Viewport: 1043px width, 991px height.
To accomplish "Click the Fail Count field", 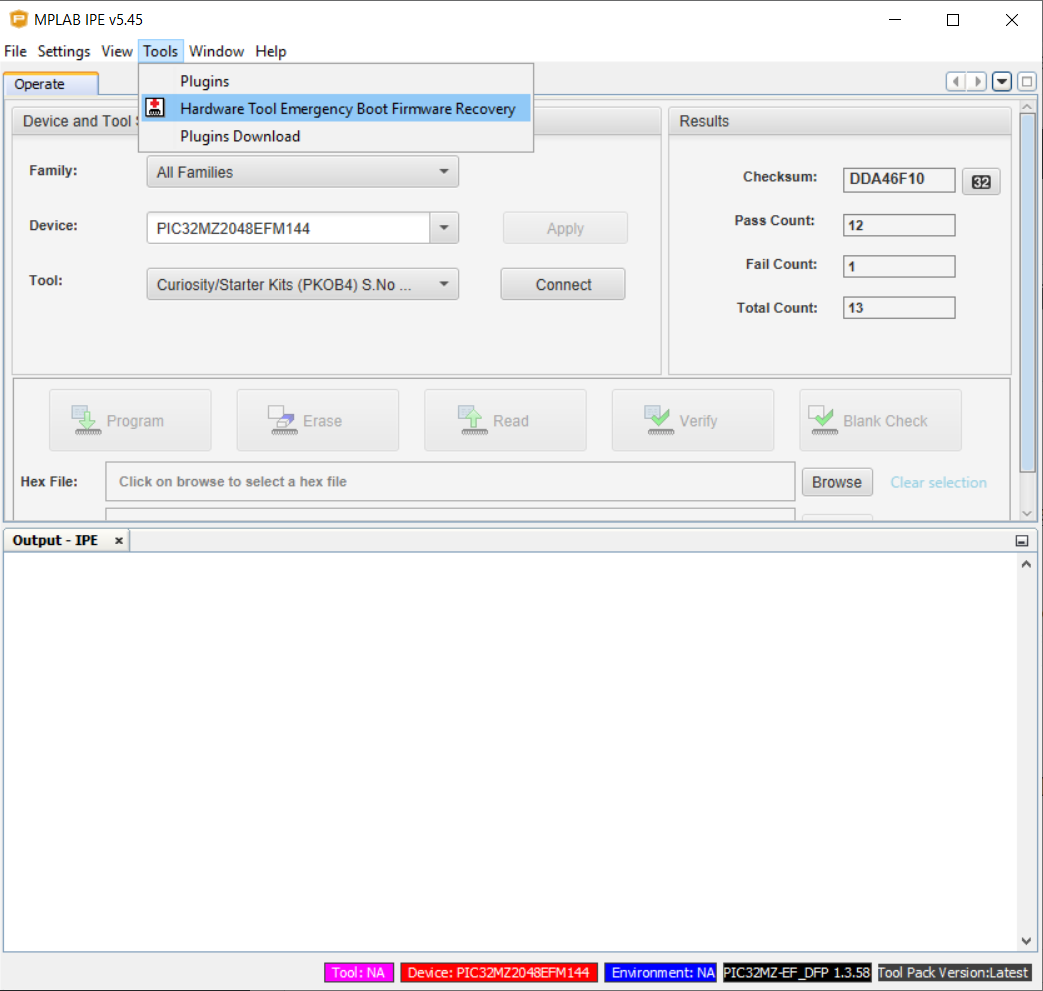I will coord(899,267).
